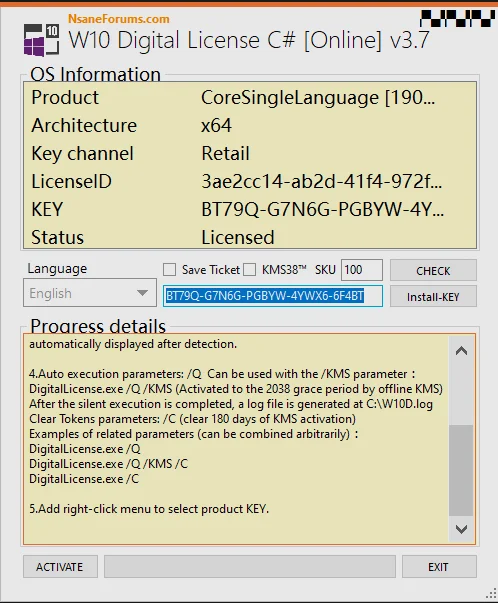The image size is (498, 603).
Task: Click the Install-KEY button
Action: pos(433,296)
